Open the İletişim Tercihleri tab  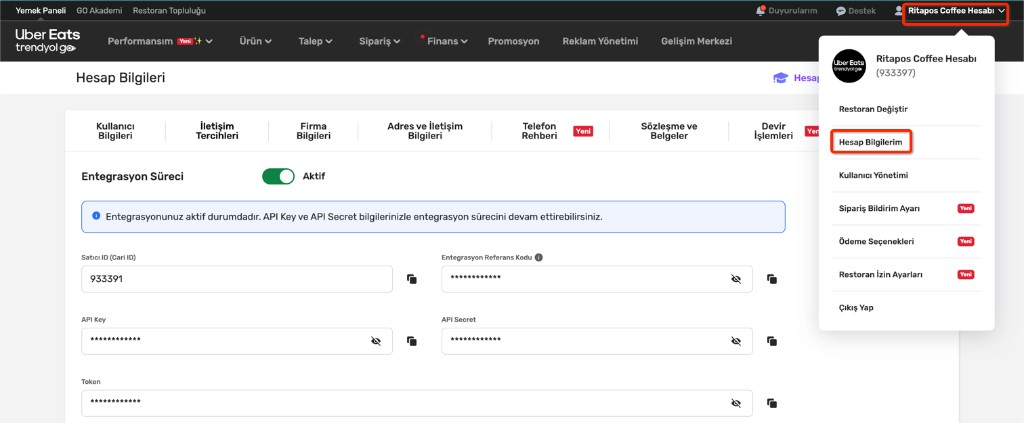[217, 131]
